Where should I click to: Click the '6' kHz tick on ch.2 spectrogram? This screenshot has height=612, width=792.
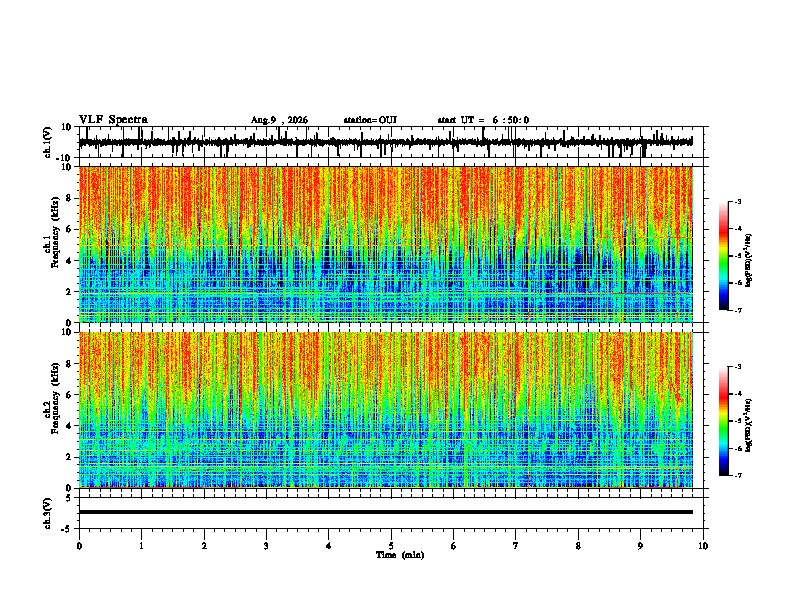[70, 395]
